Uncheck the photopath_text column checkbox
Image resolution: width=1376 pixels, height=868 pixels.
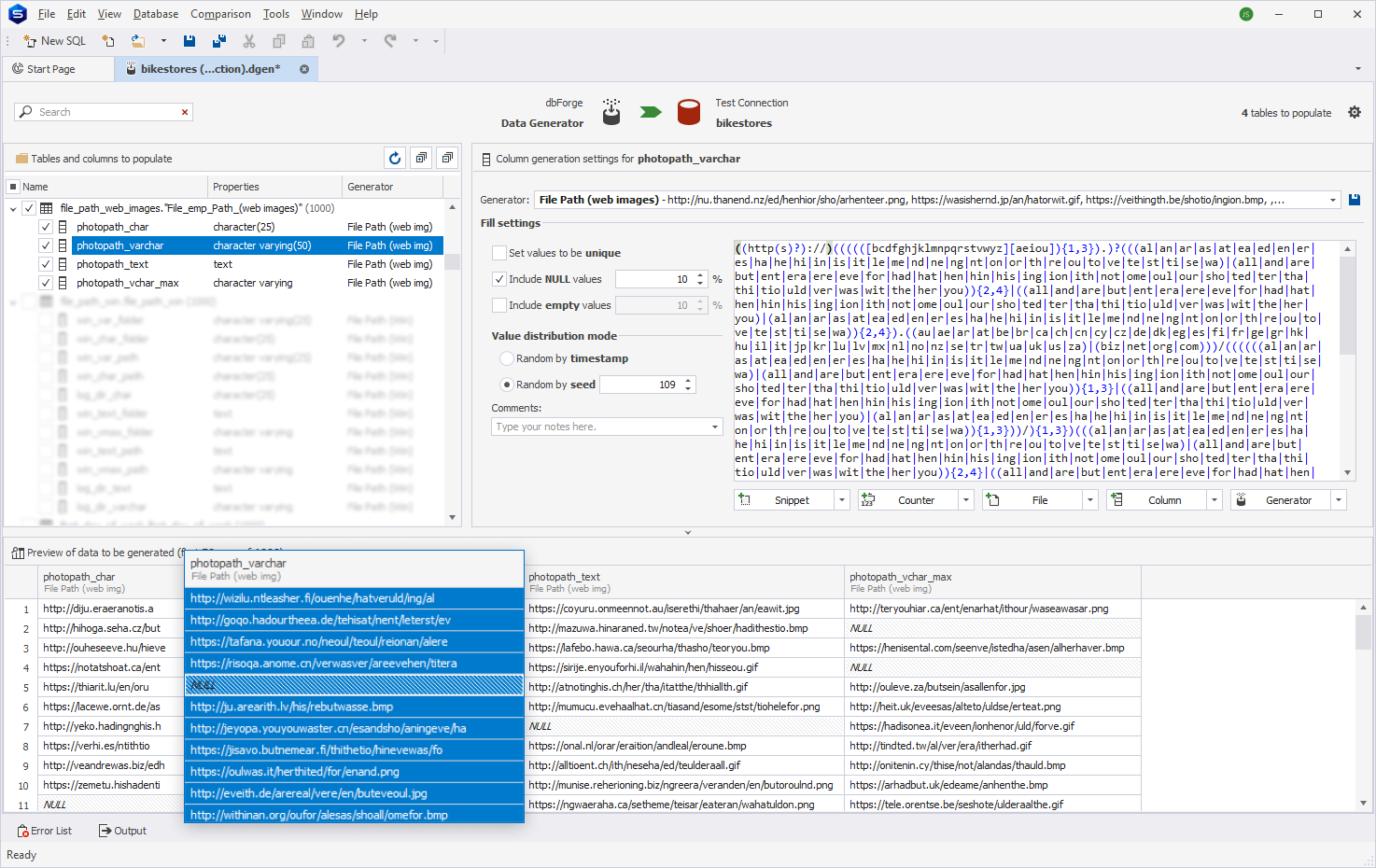(45, 264)
